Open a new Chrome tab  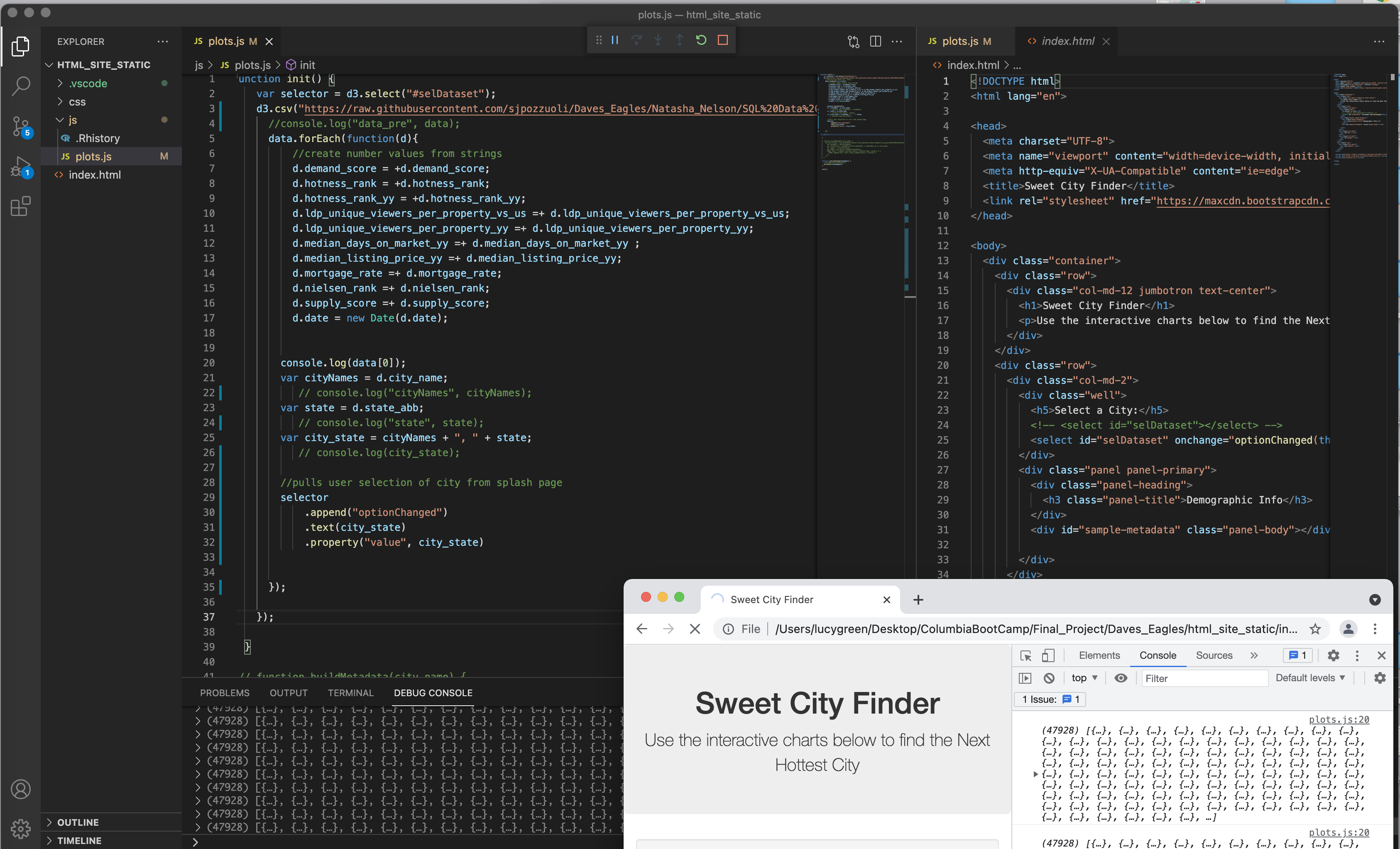918,599
